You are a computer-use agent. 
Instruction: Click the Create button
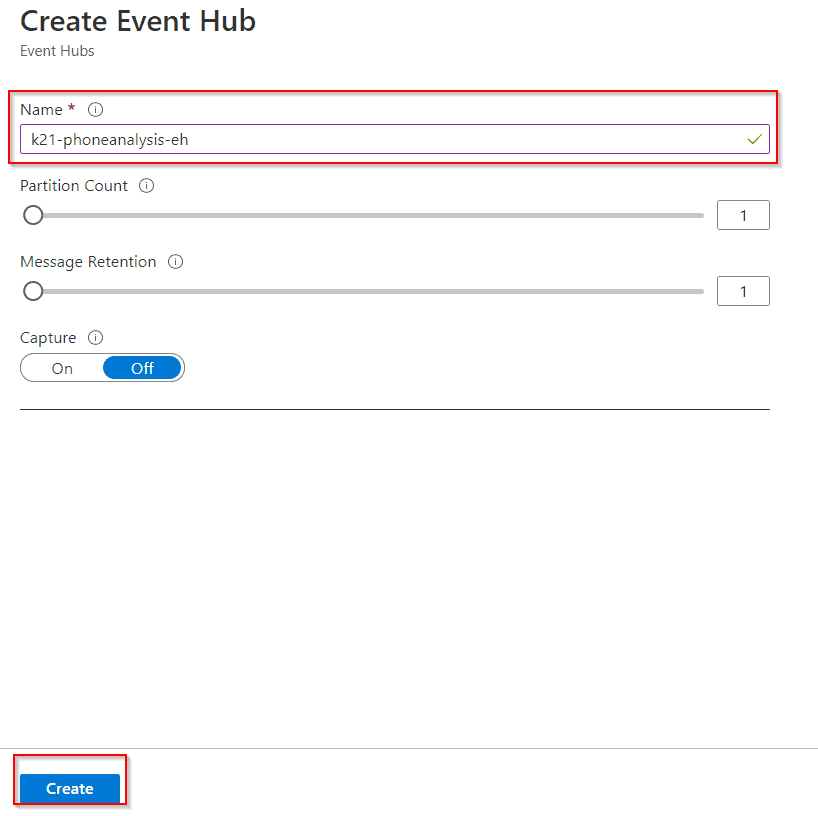(x=68, y=788)
